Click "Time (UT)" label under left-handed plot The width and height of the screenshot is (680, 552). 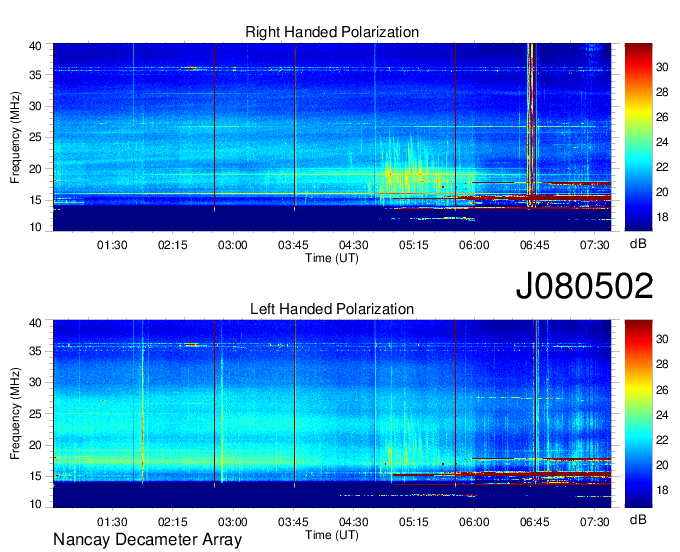coord(332,535)
